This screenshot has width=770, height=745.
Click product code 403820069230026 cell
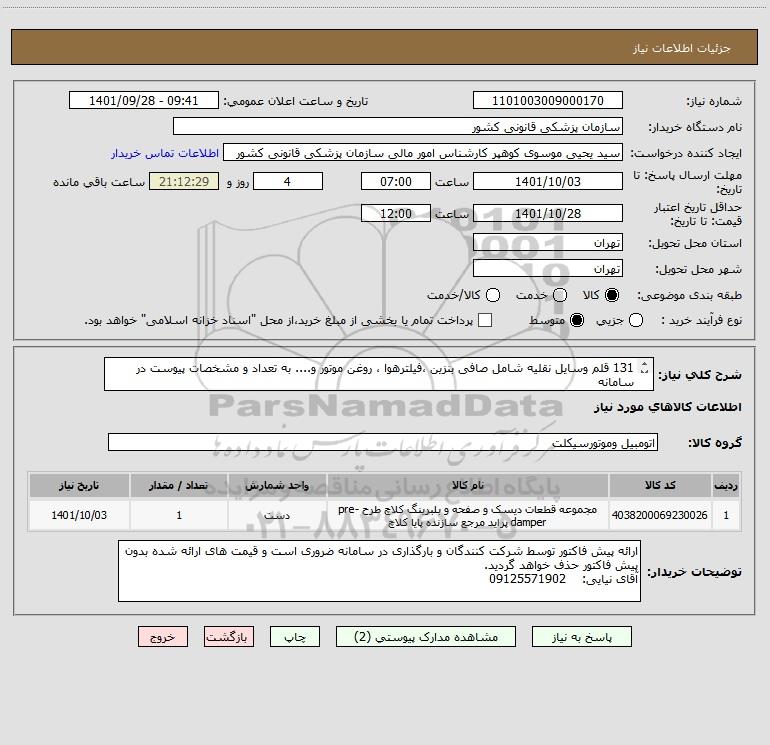660,515
